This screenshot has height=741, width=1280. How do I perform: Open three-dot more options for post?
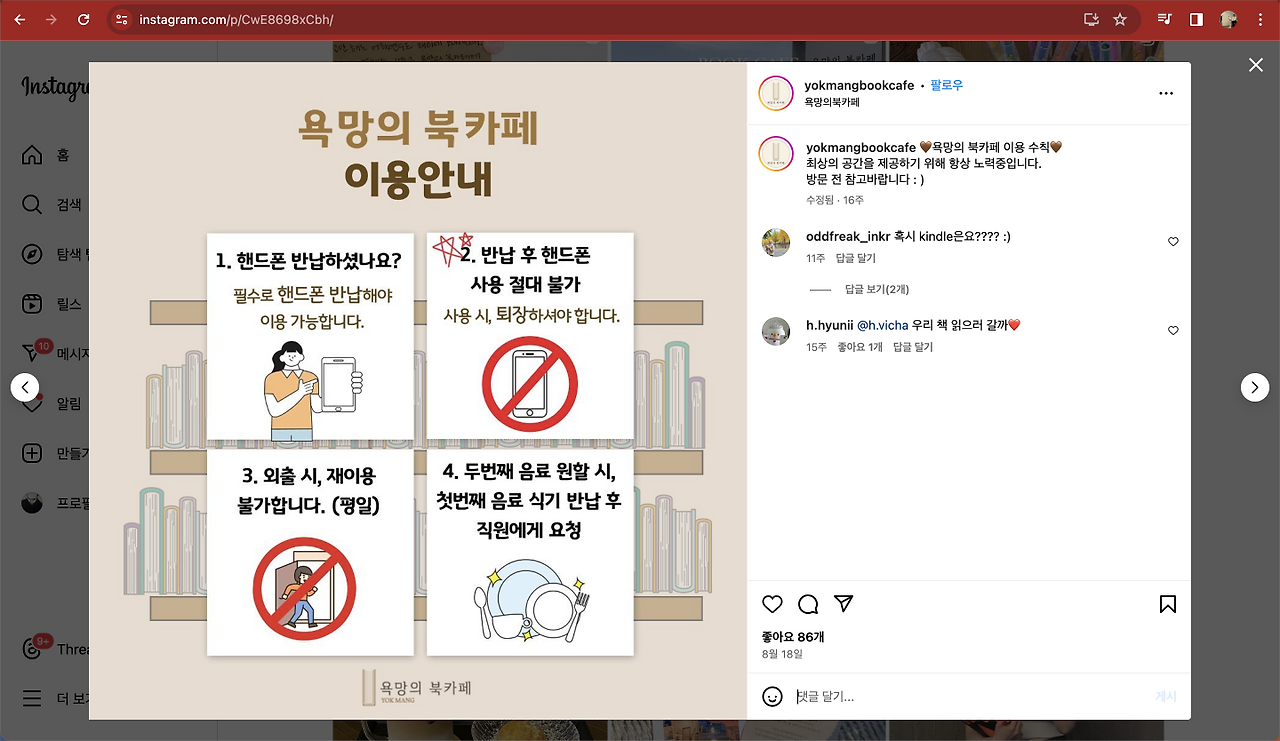click(1166, 93)
